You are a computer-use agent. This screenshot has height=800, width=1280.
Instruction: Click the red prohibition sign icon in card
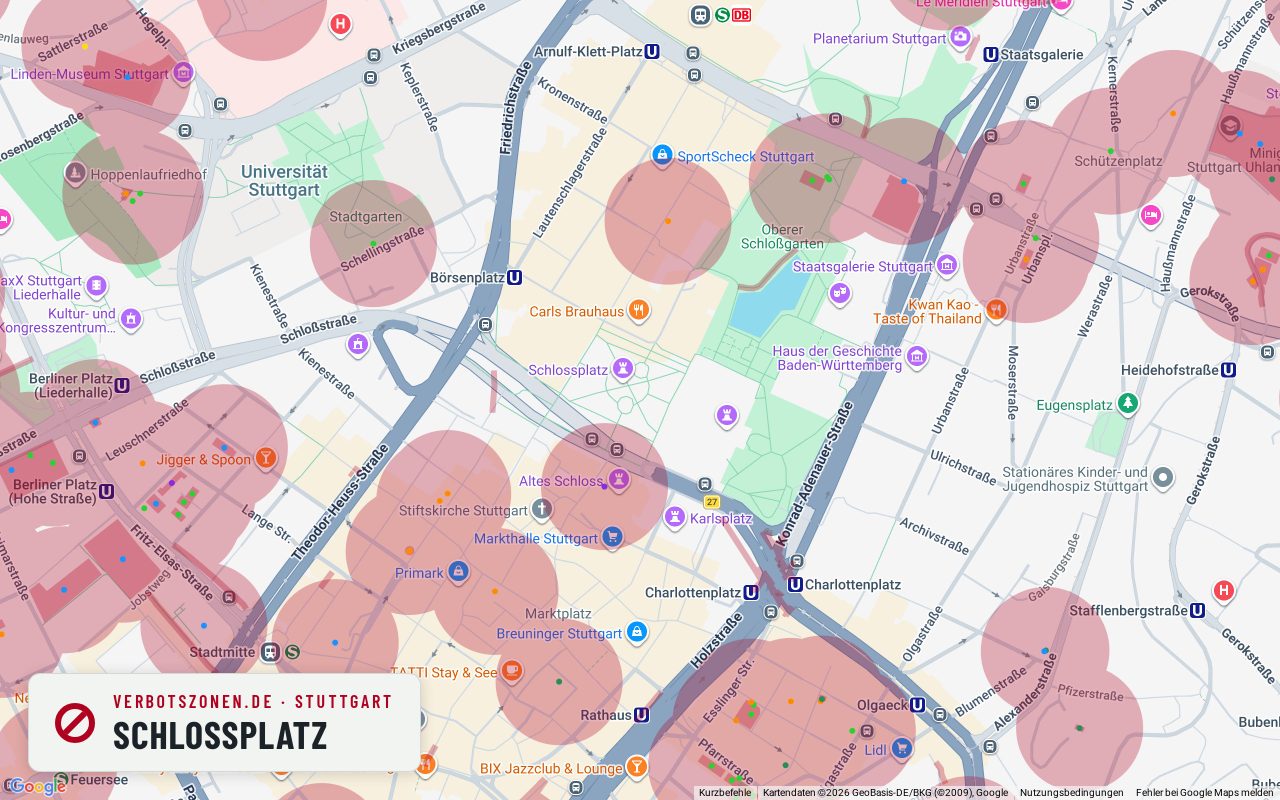[75, 722]
